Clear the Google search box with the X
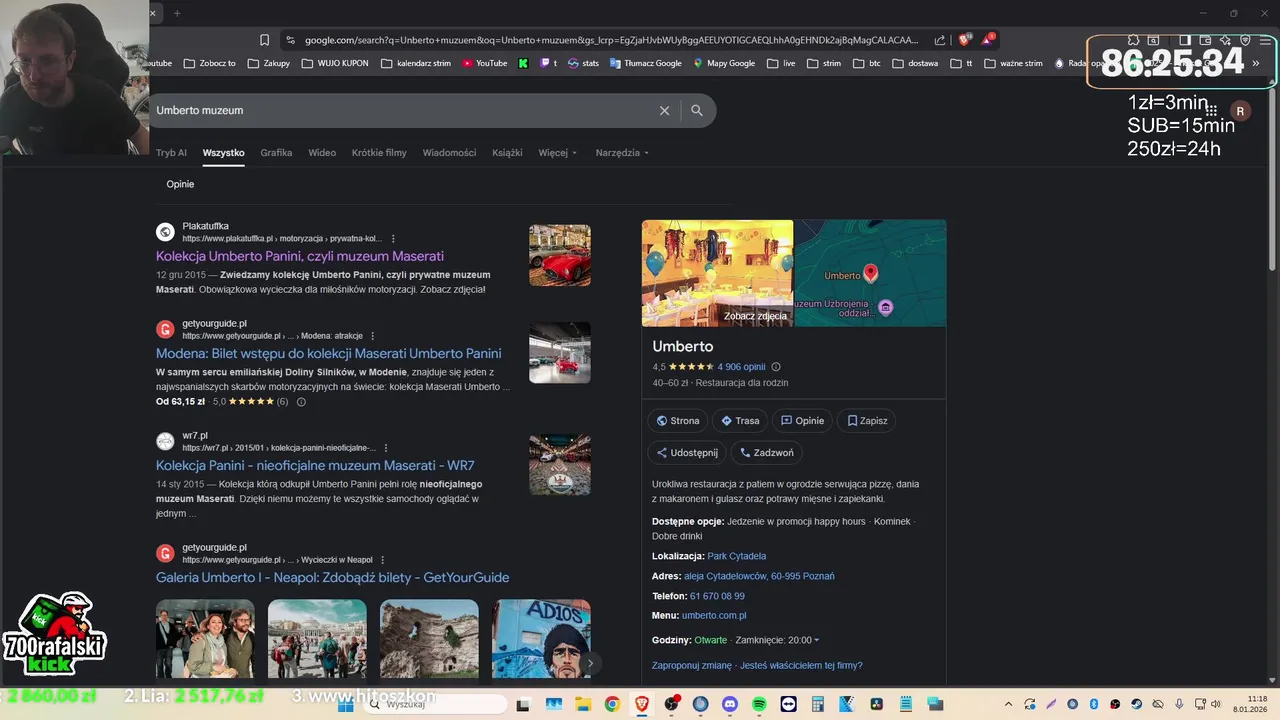 pyautogui.click(x=664, y=111)
